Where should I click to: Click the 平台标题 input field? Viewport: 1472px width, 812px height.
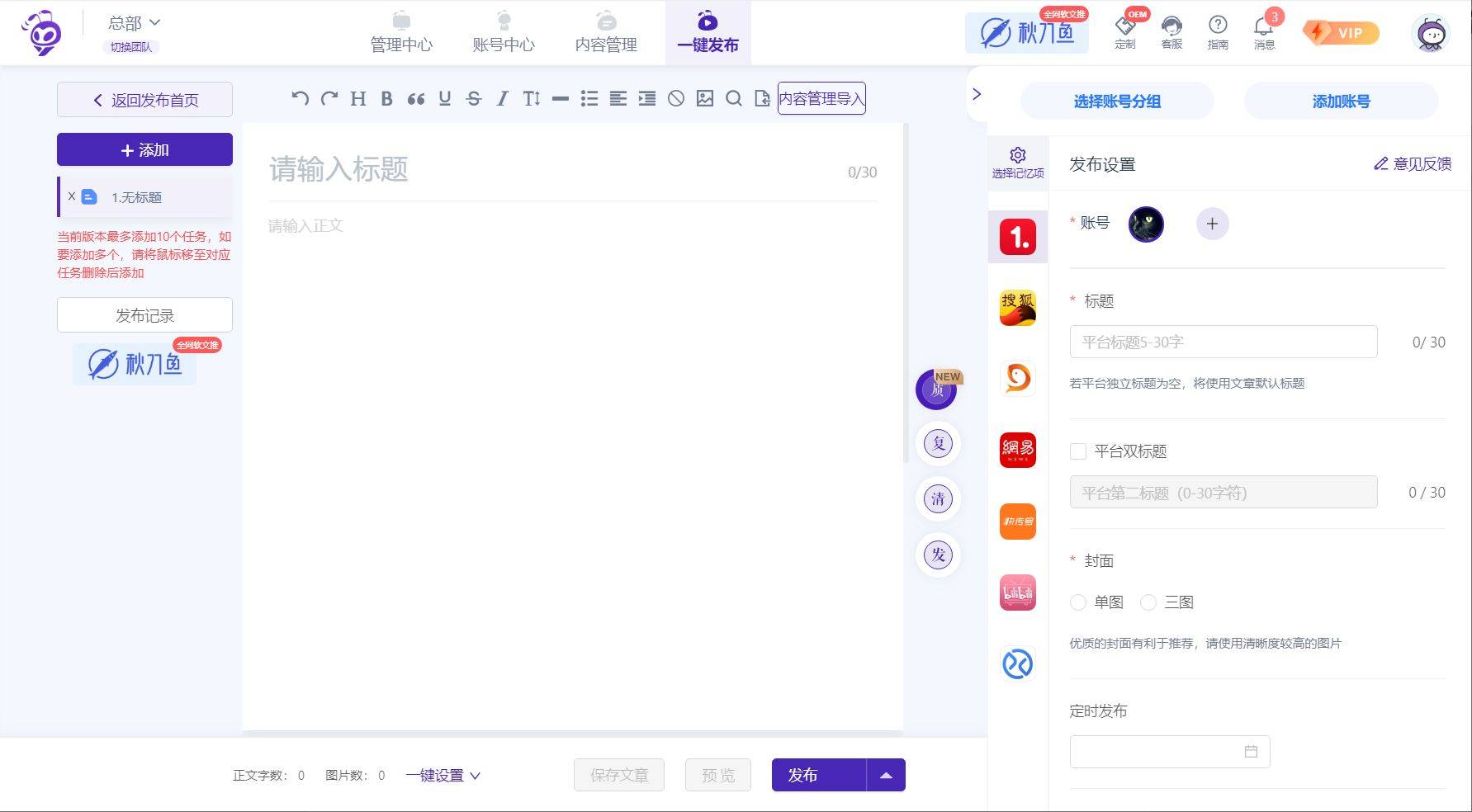(1223, 342)
